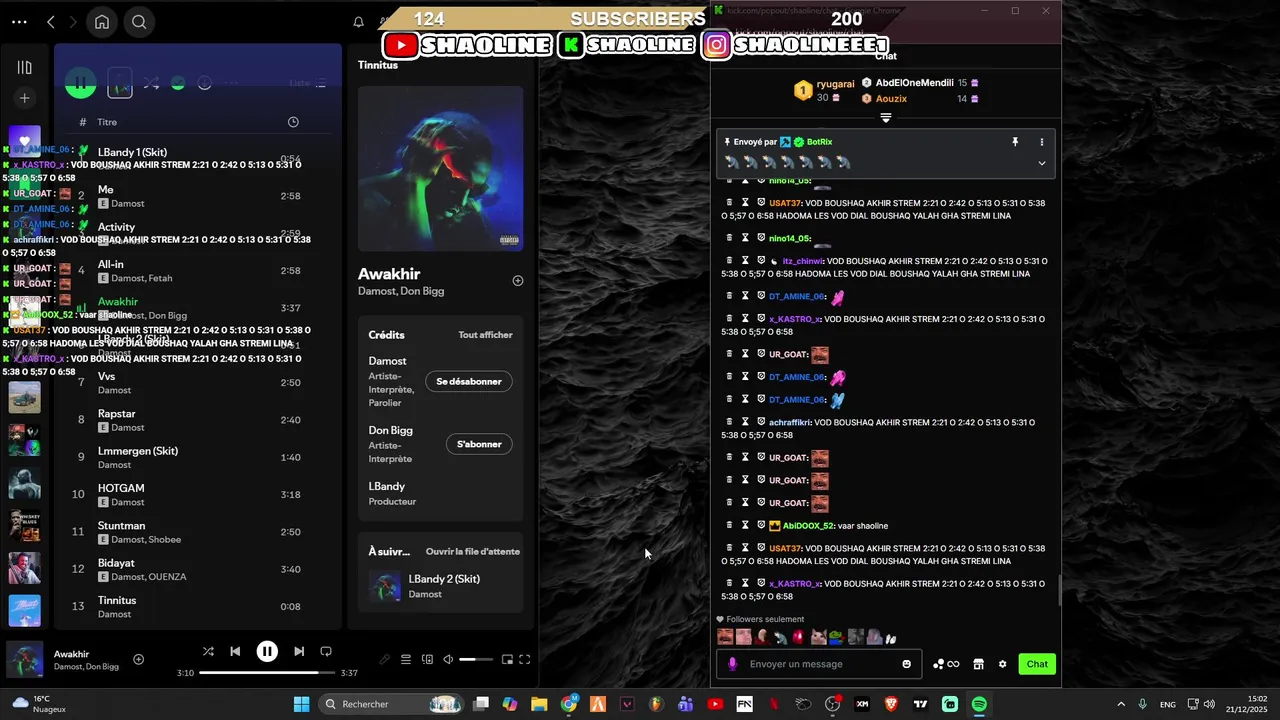Unpin the BotRix pinned message
The height and width of the screenshot is (720, 1280).
[x=1015, y=142]
